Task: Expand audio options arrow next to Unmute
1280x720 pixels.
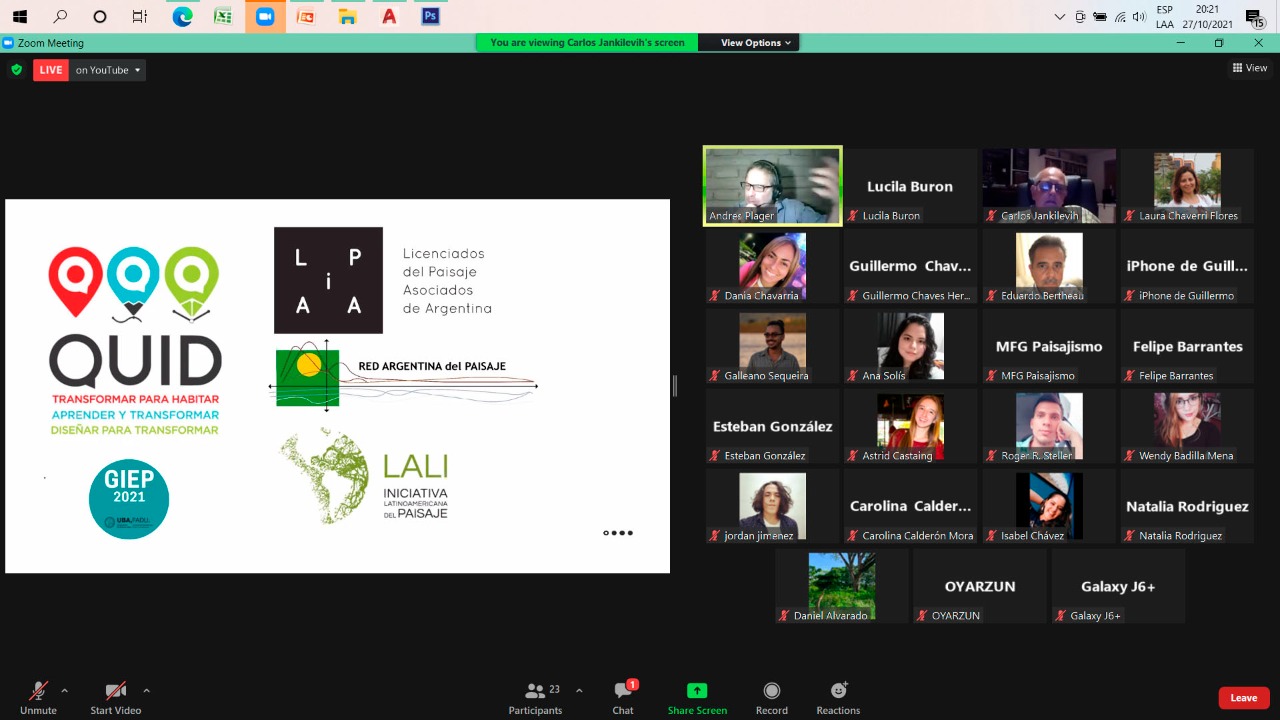Action: pyautogui.click(x=65, y=690)
